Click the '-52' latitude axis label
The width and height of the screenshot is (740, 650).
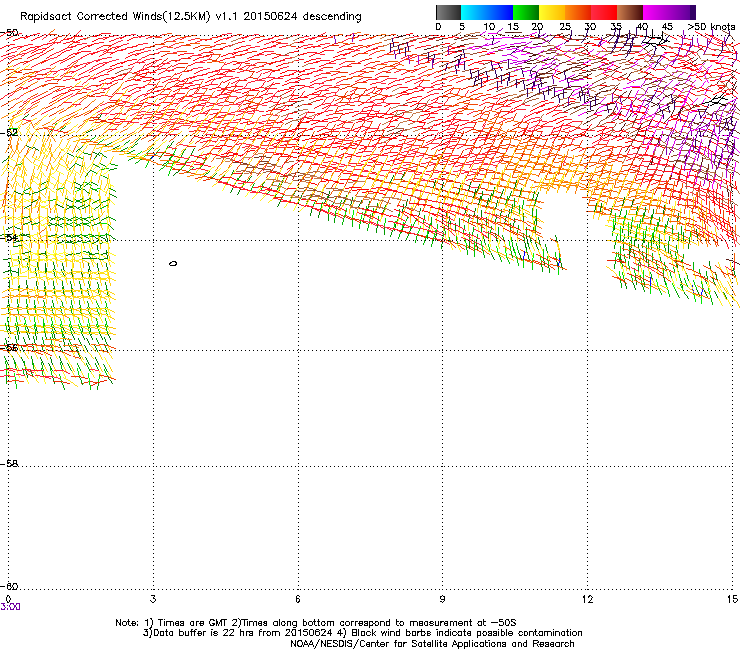coord(10,133)
